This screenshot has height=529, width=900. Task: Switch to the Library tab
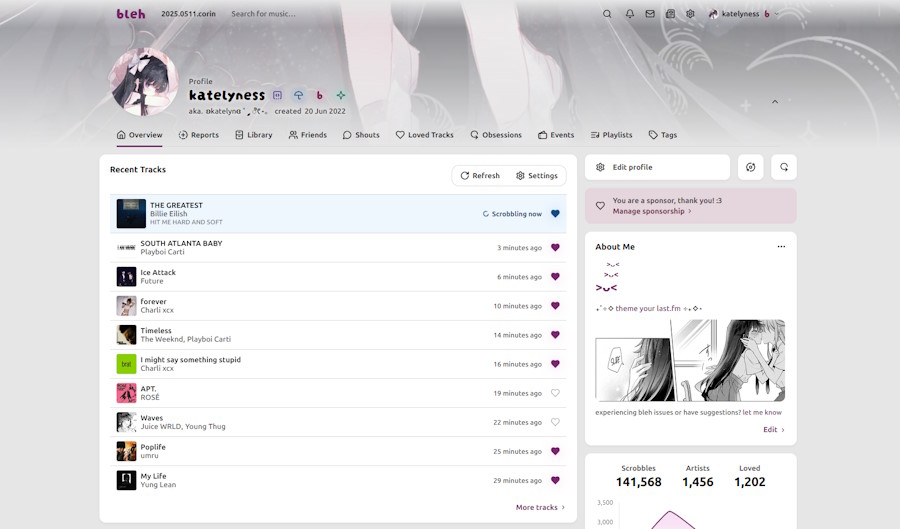(253, 135)
